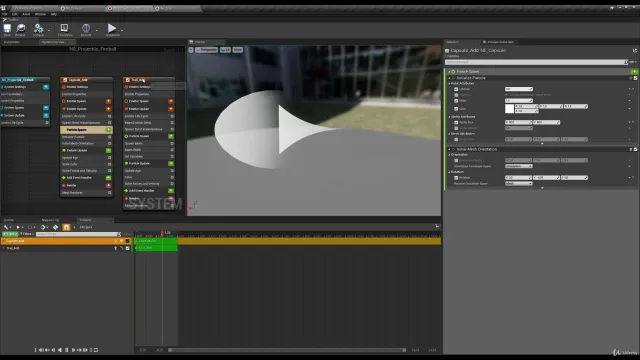This screenshot has height=360, width=640.
Task: Collapse the Initialize Particle section
Action: click(x=449, y=78)
